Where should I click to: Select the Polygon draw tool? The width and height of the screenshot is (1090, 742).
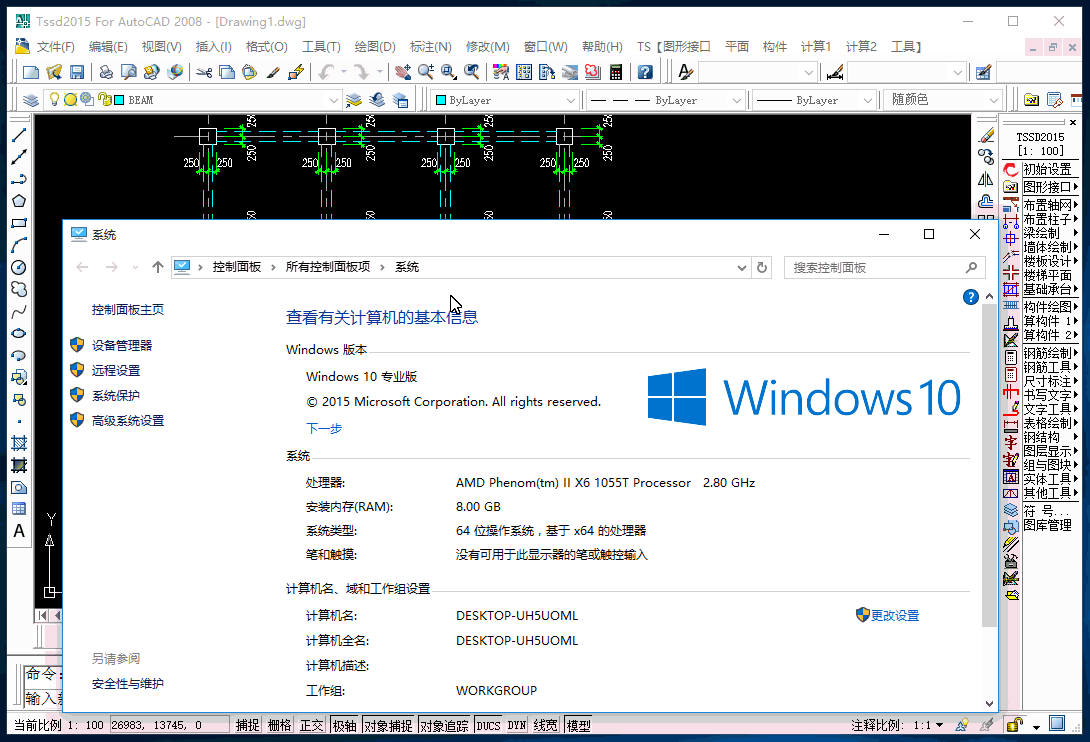click(19, 201)
